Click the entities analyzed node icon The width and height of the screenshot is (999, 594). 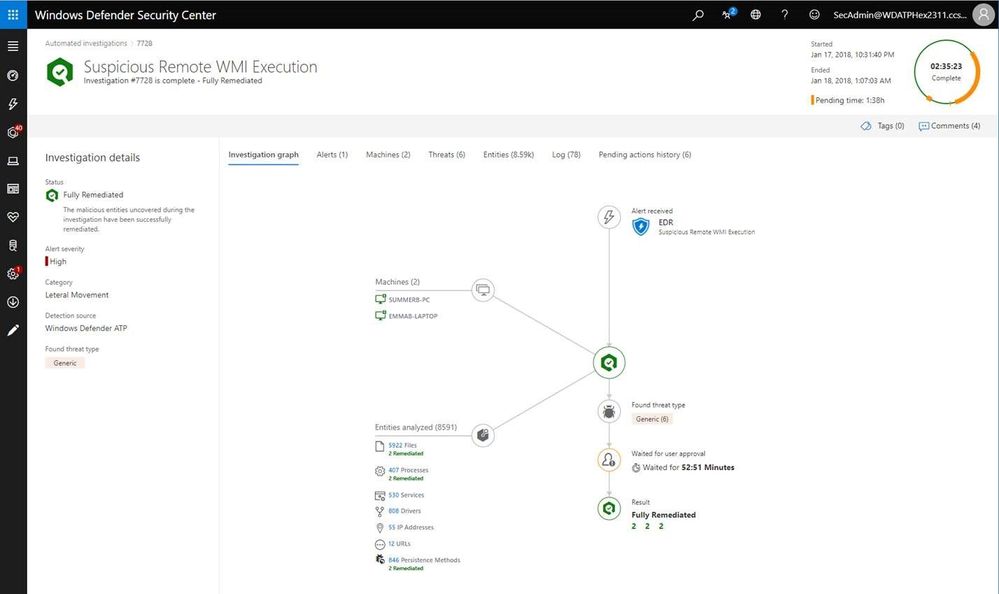[483, 435]
